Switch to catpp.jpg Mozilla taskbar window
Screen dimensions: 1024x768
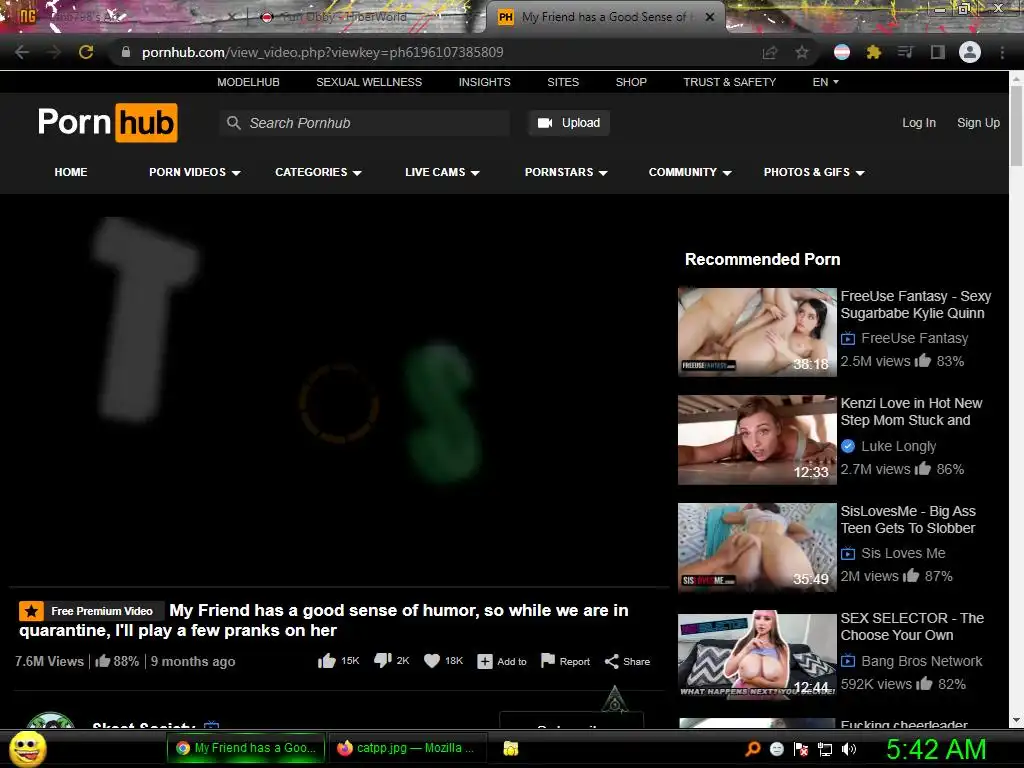408,748
